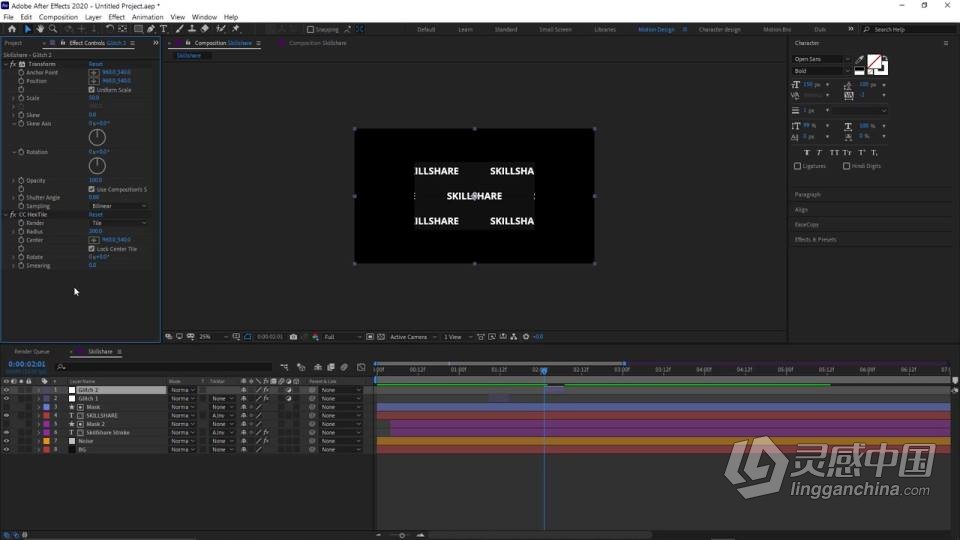
Task: Select the Hand tool
Action: pos(40,29)
